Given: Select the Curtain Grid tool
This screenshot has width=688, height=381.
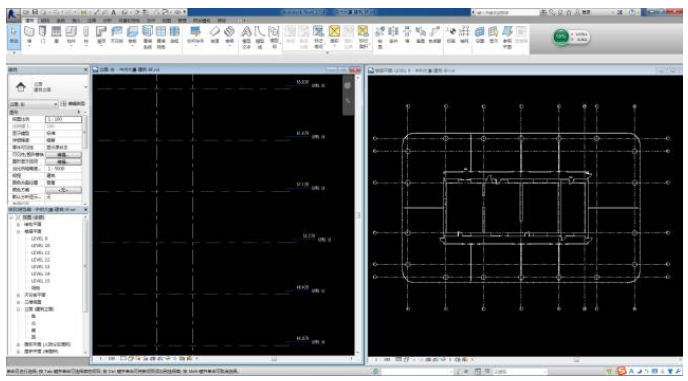Looking at the screenshot, I should click(x=161, y=36).
